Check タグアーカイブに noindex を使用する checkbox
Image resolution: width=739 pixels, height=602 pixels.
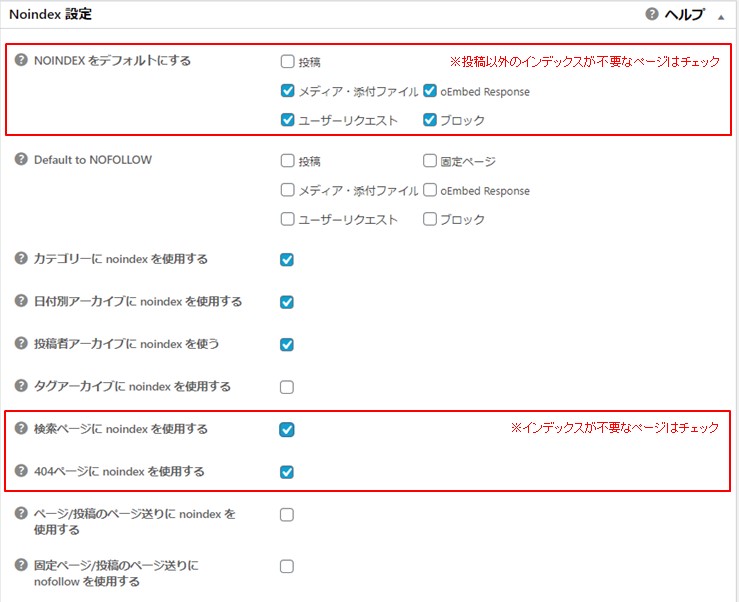287,387
